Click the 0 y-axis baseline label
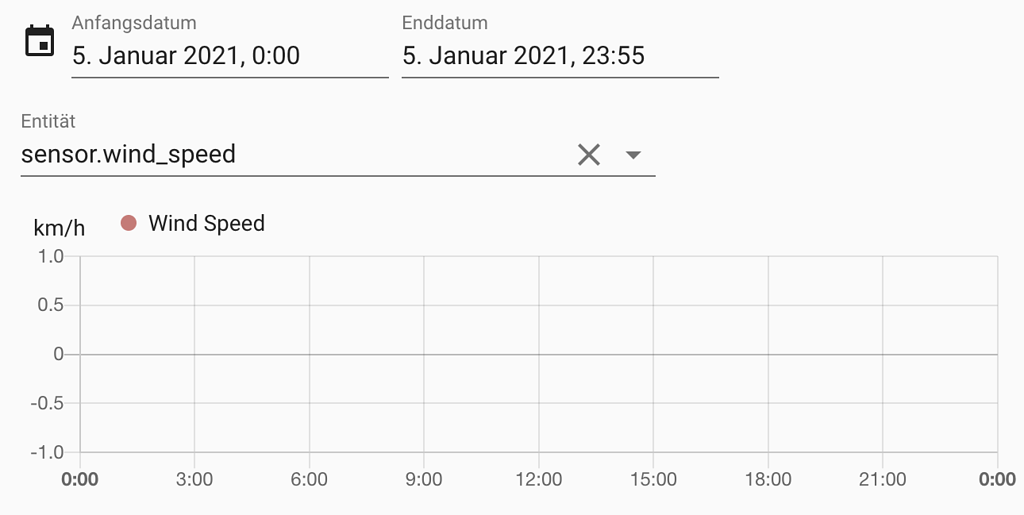 (x=59, y=354)
